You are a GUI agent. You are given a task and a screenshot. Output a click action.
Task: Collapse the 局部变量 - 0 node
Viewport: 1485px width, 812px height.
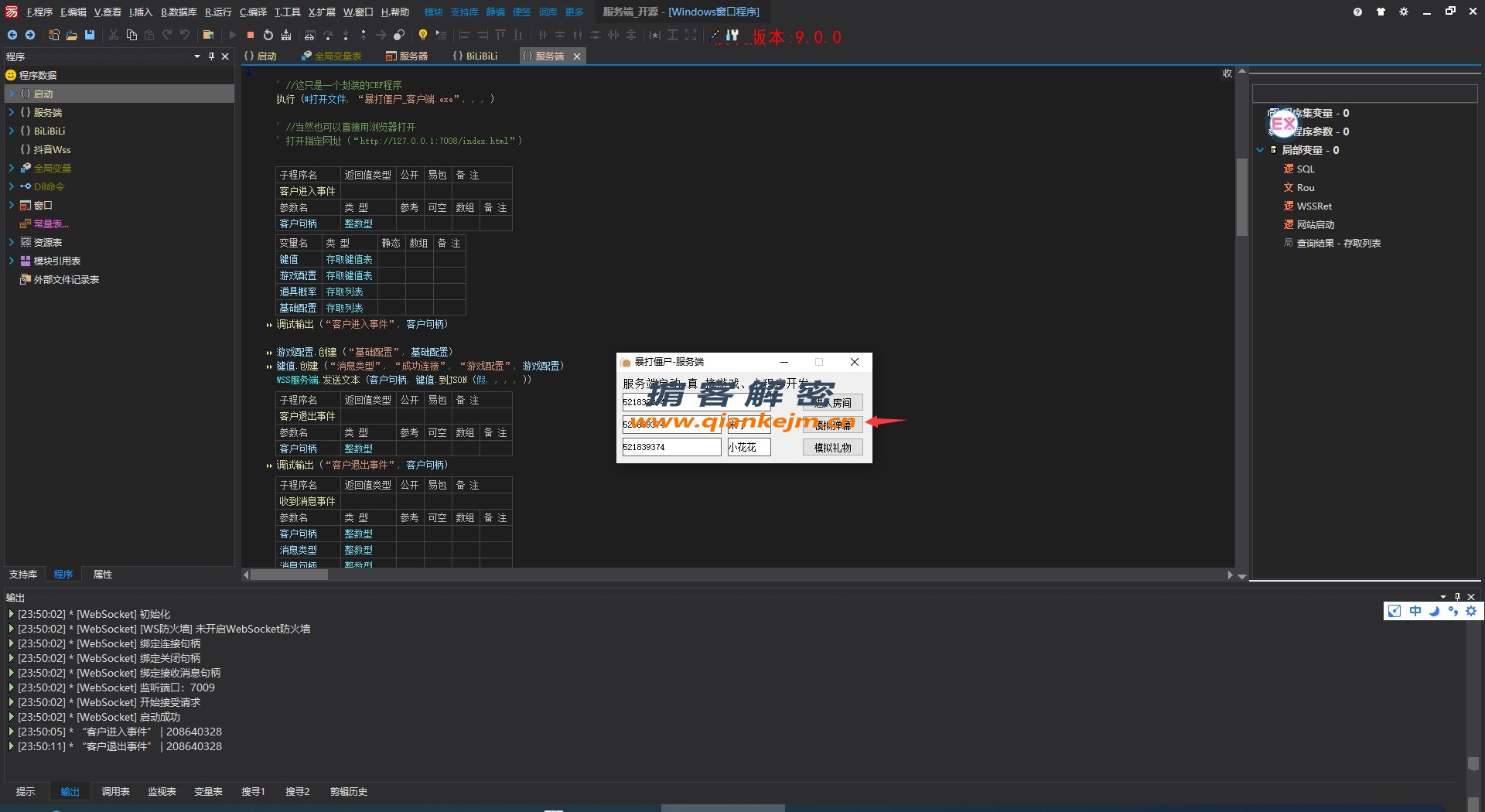point(1260,150)
